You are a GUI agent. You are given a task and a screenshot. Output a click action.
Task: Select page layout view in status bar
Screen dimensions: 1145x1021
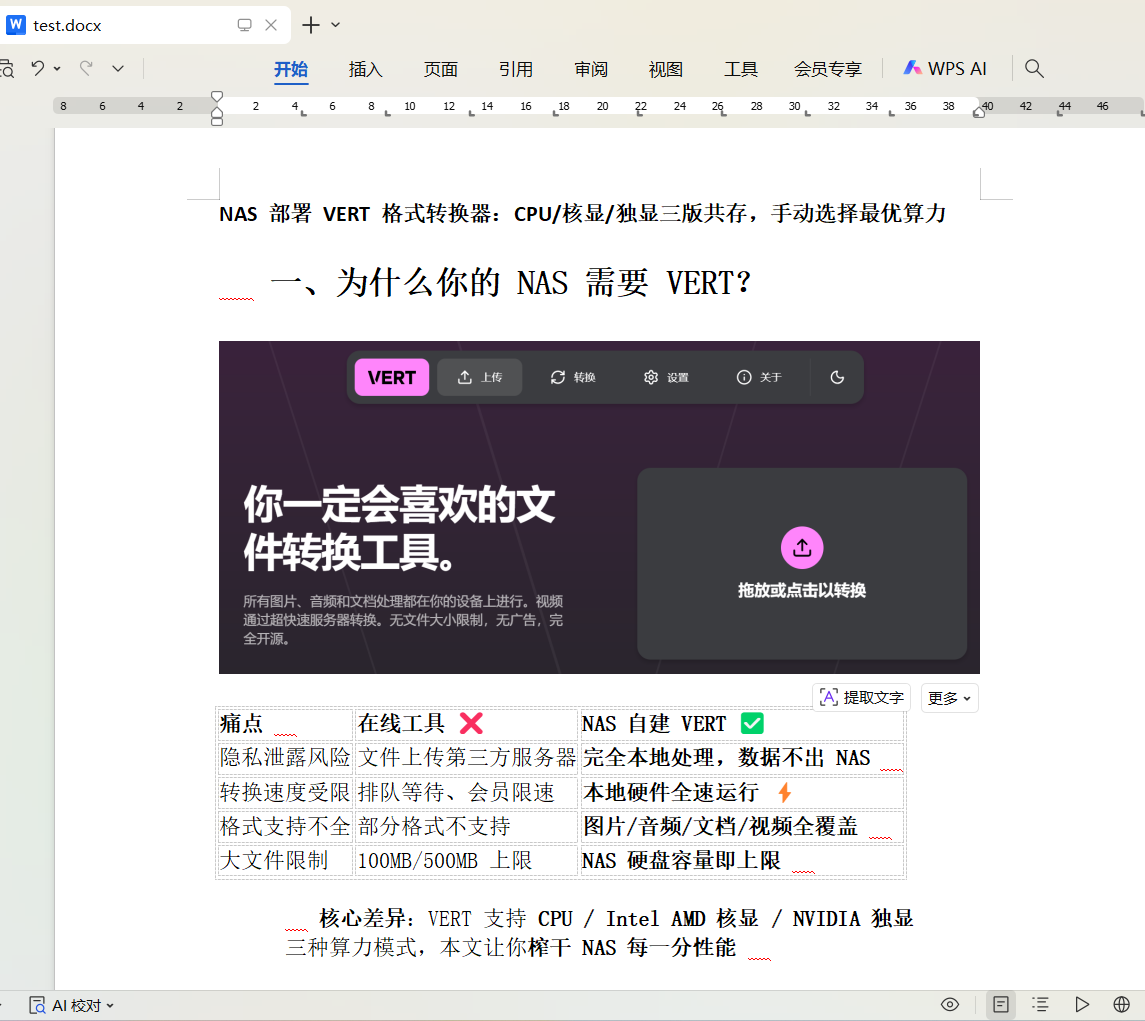(x=1000, y=1004)
